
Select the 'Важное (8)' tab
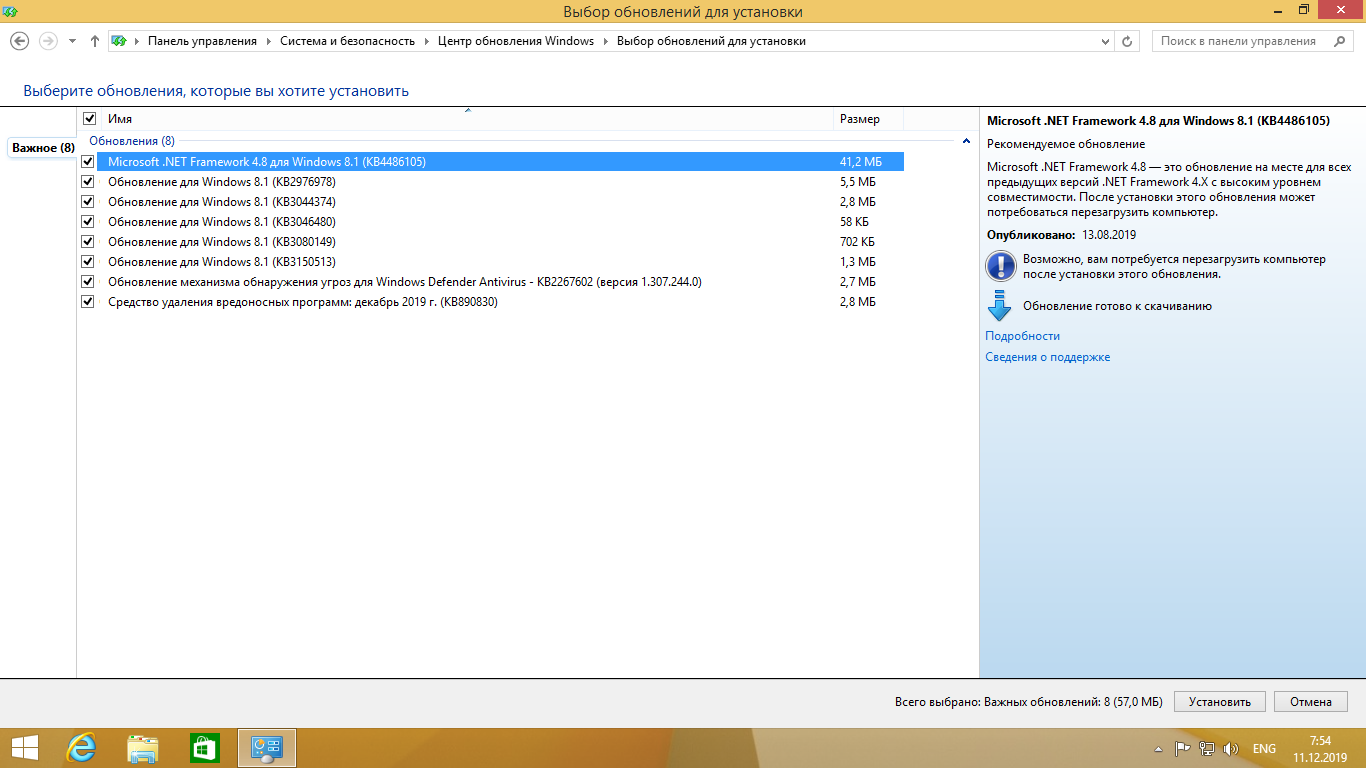click(42, 148)
